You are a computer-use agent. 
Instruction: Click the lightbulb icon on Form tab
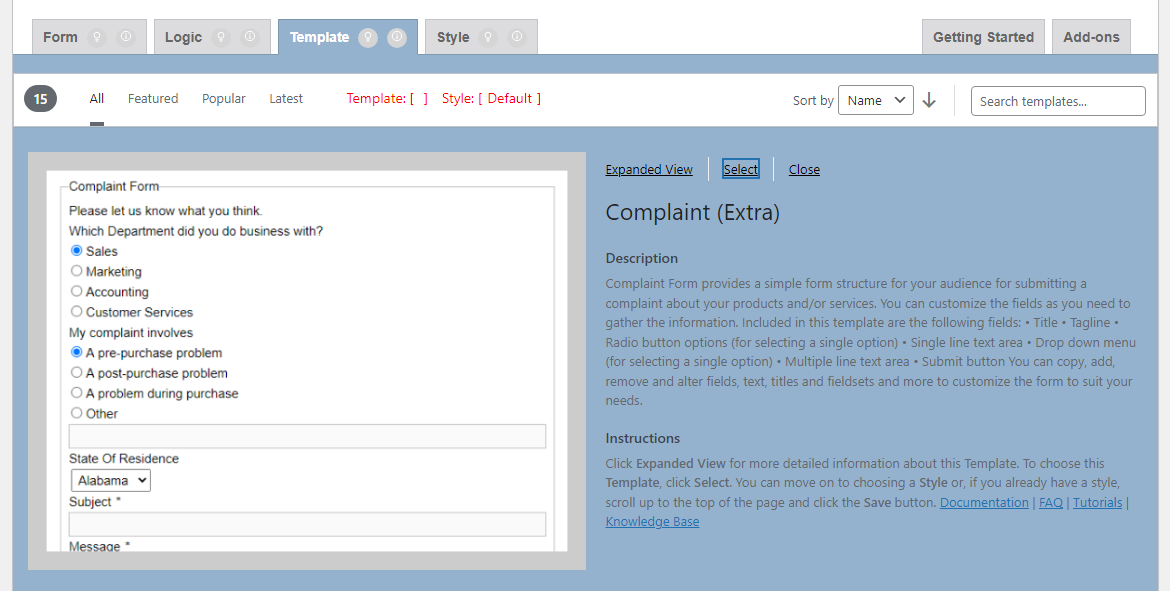[97, 37]
